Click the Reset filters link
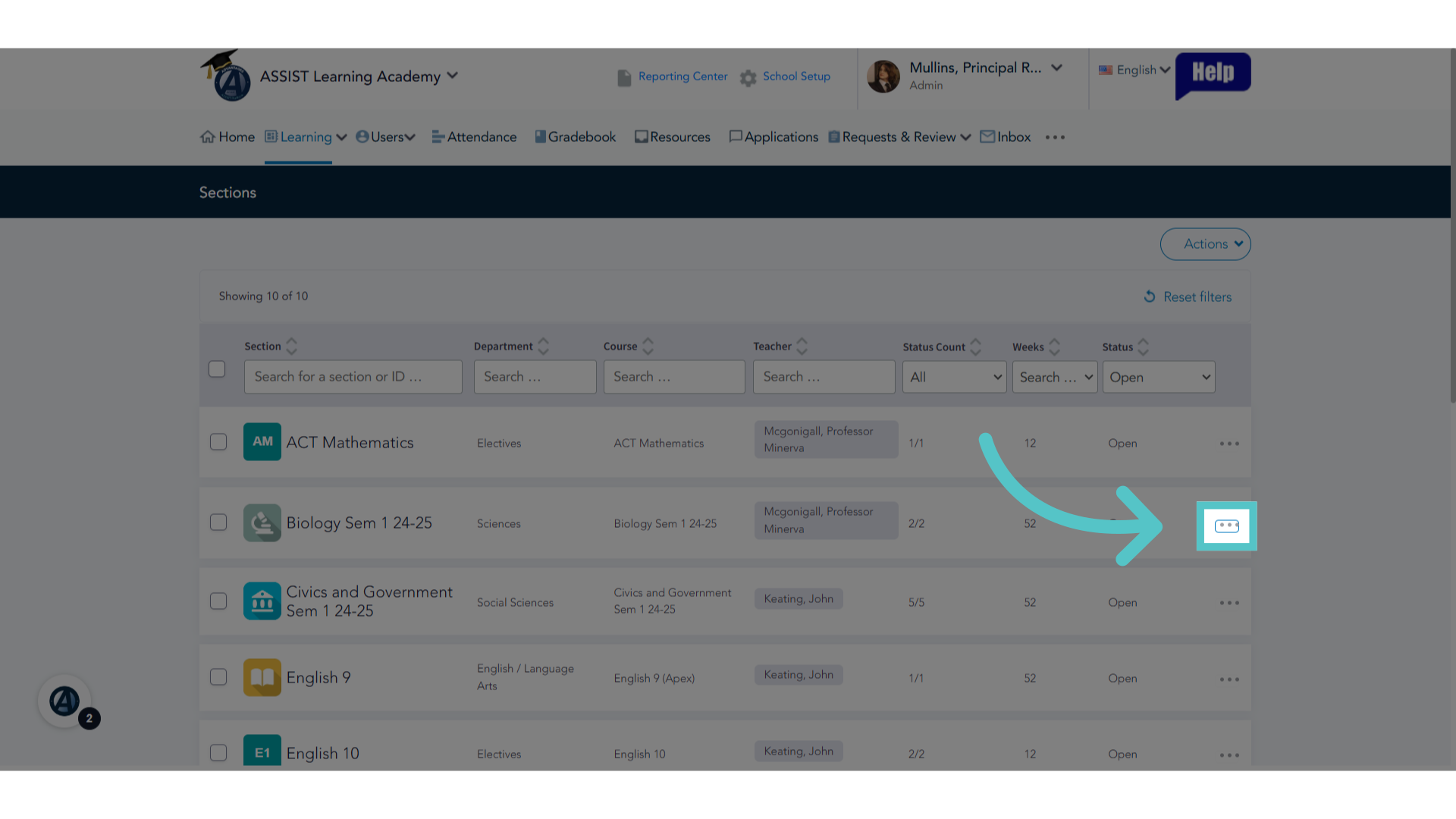 coord(1197,297)
